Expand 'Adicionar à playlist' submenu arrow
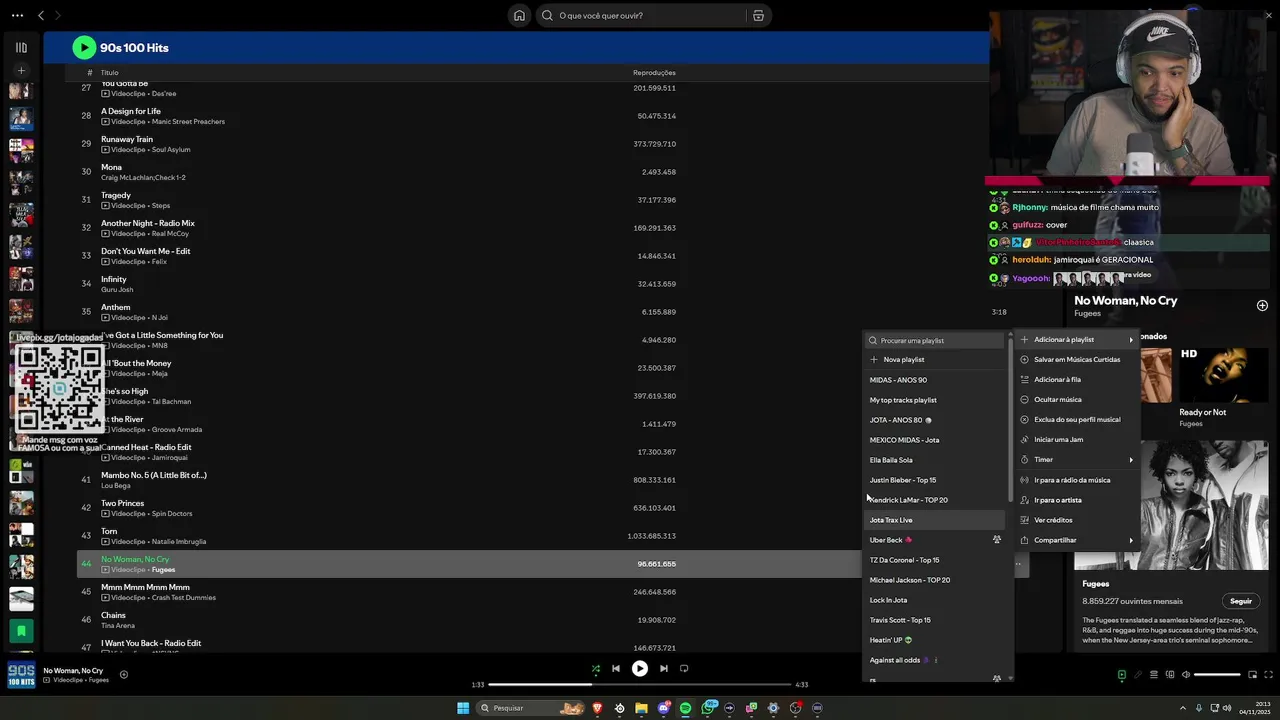Viewport: 1280px width, 720px height. [x=1131, y=340]
